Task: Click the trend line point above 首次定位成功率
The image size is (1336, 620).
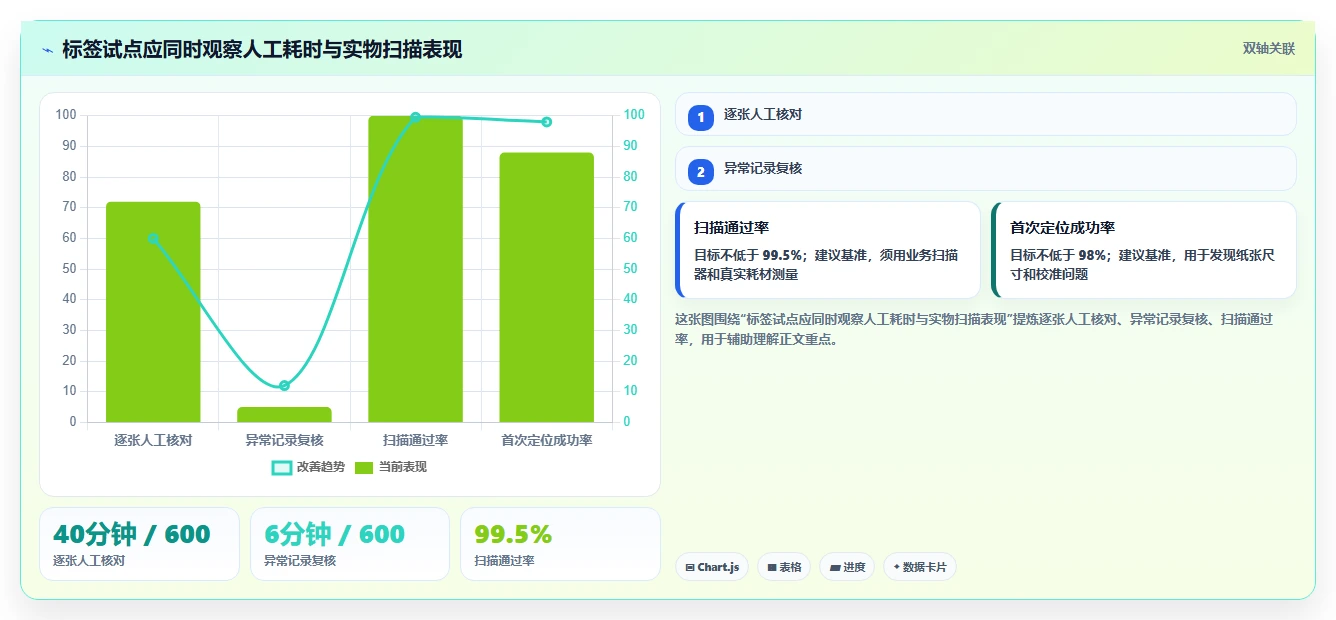Action: [546, 122]
